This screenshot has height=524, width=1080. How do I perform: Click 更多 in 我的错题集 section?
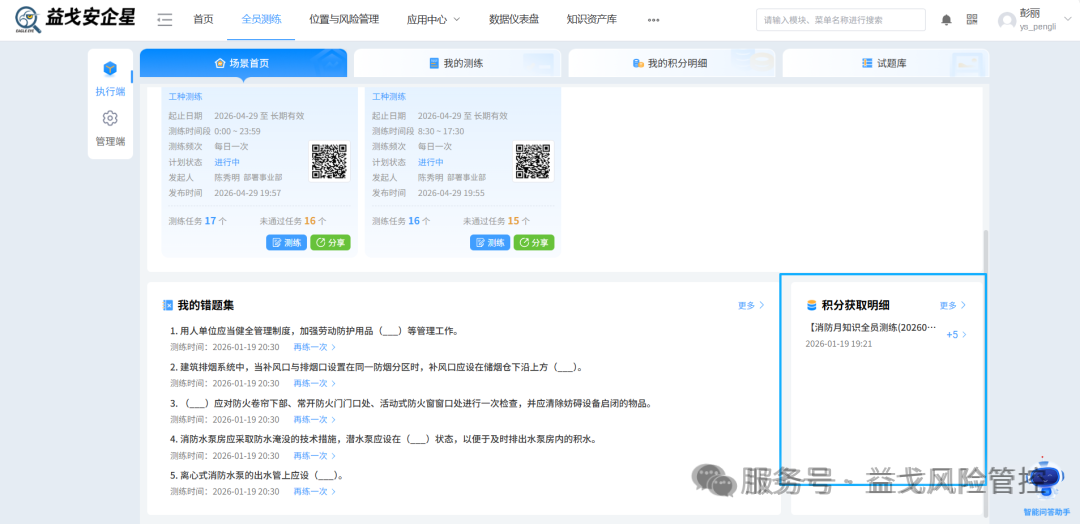[x=751, y=305]
